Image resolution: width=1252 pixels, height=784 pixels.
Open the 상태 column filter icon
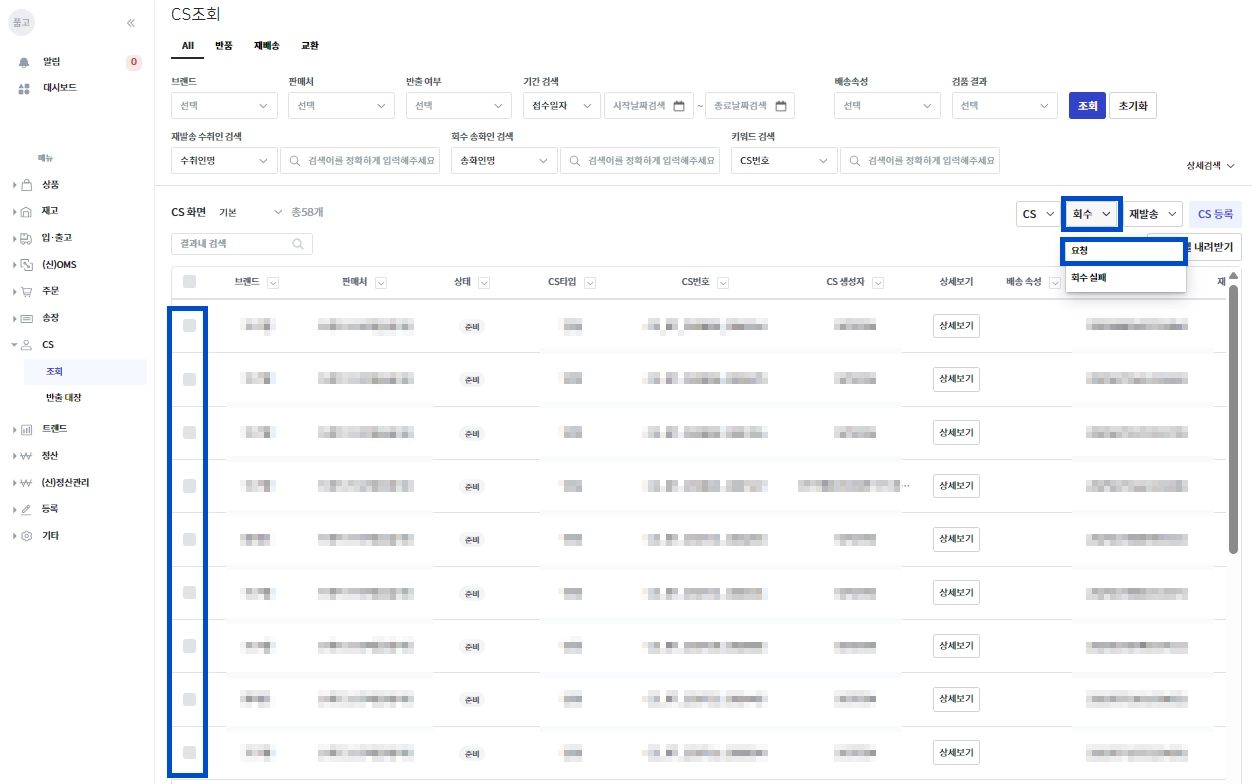484,283
